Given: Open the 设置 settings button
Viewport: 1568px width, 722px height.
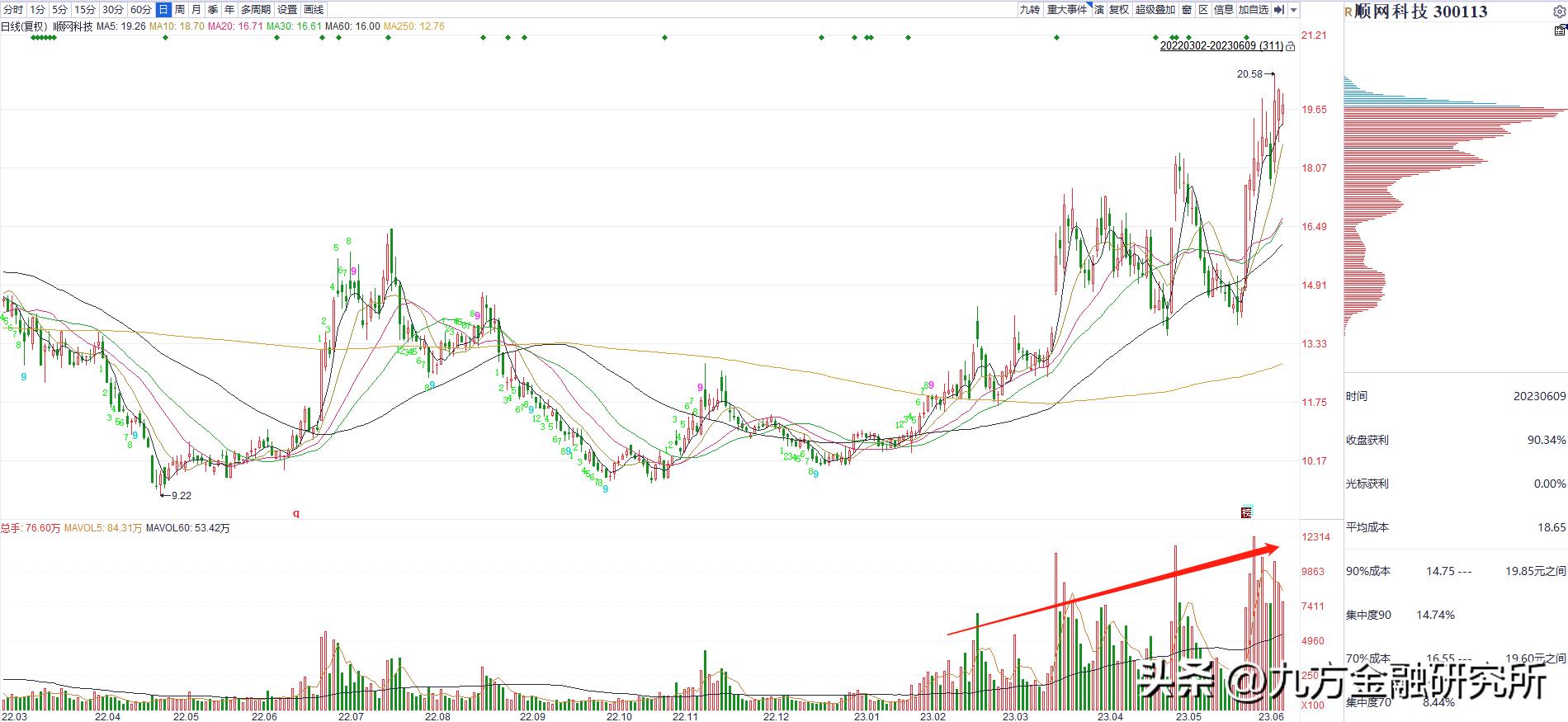Looking at the screenshot, I should (287, 10).
